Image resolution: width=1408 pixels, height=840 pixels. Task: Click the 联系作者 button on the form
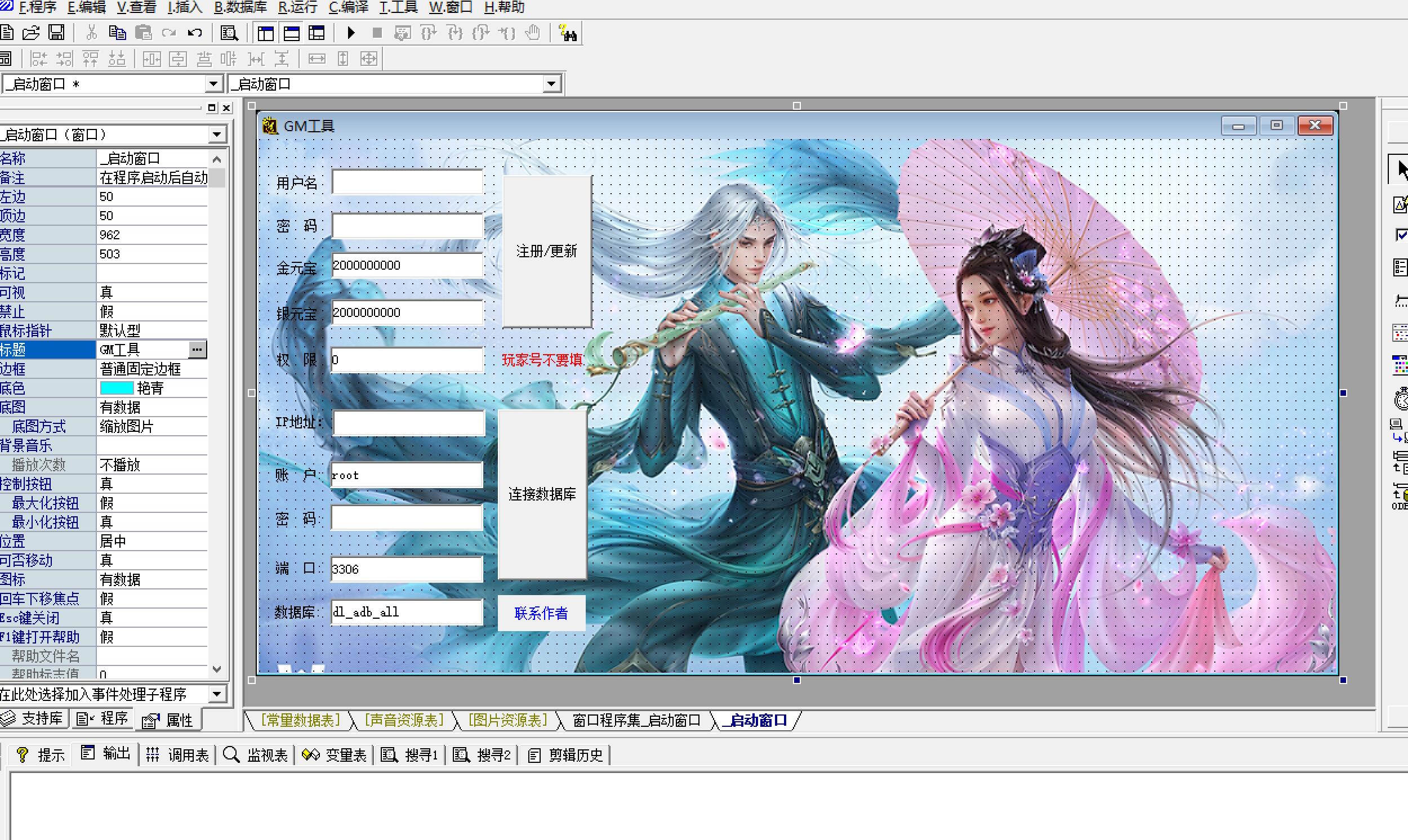click(541, 613)
